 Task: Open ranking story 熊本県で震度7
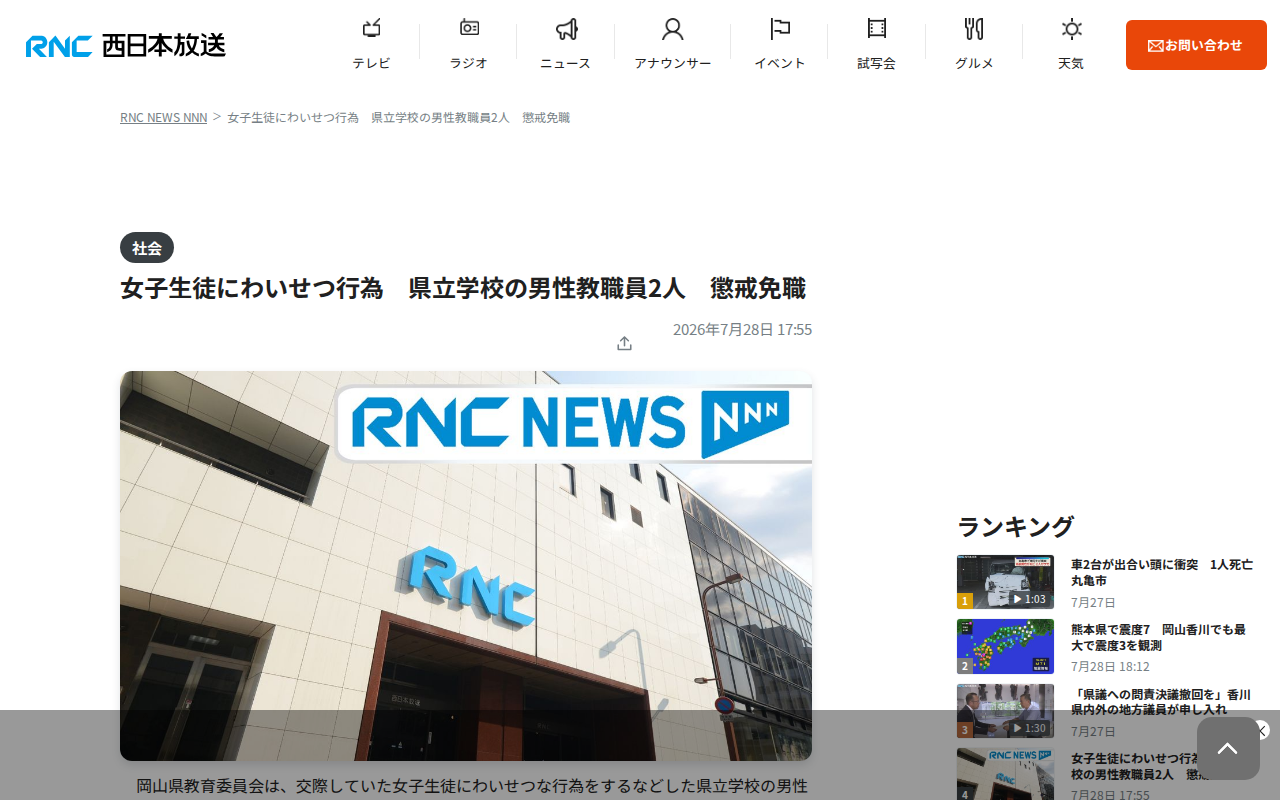(1158, 637)
